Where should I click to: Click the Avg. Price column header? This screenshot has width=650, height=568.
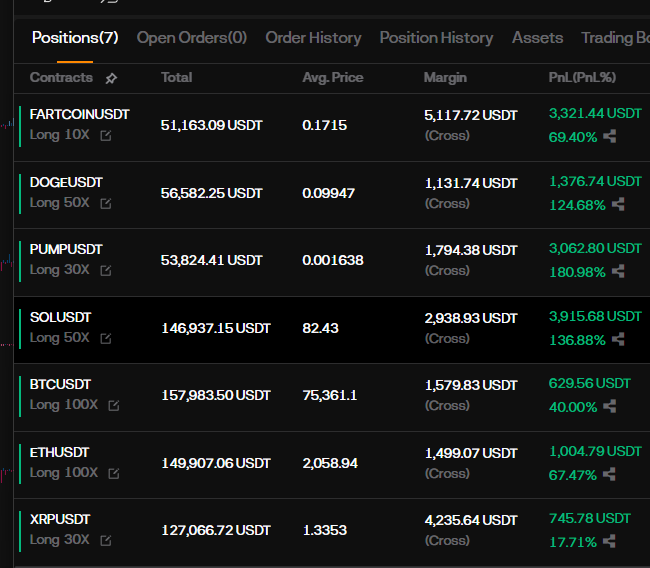tap(333, 78)
